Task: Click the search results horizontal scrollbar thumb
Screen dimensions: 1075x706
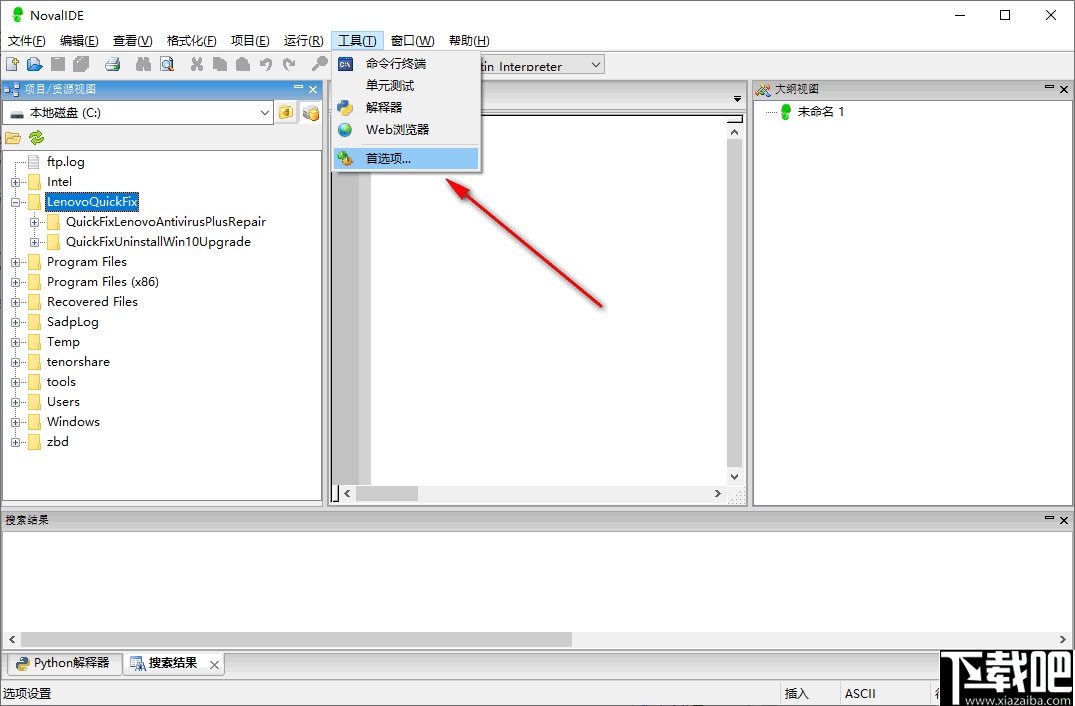Action: click(x=296, y=640)
